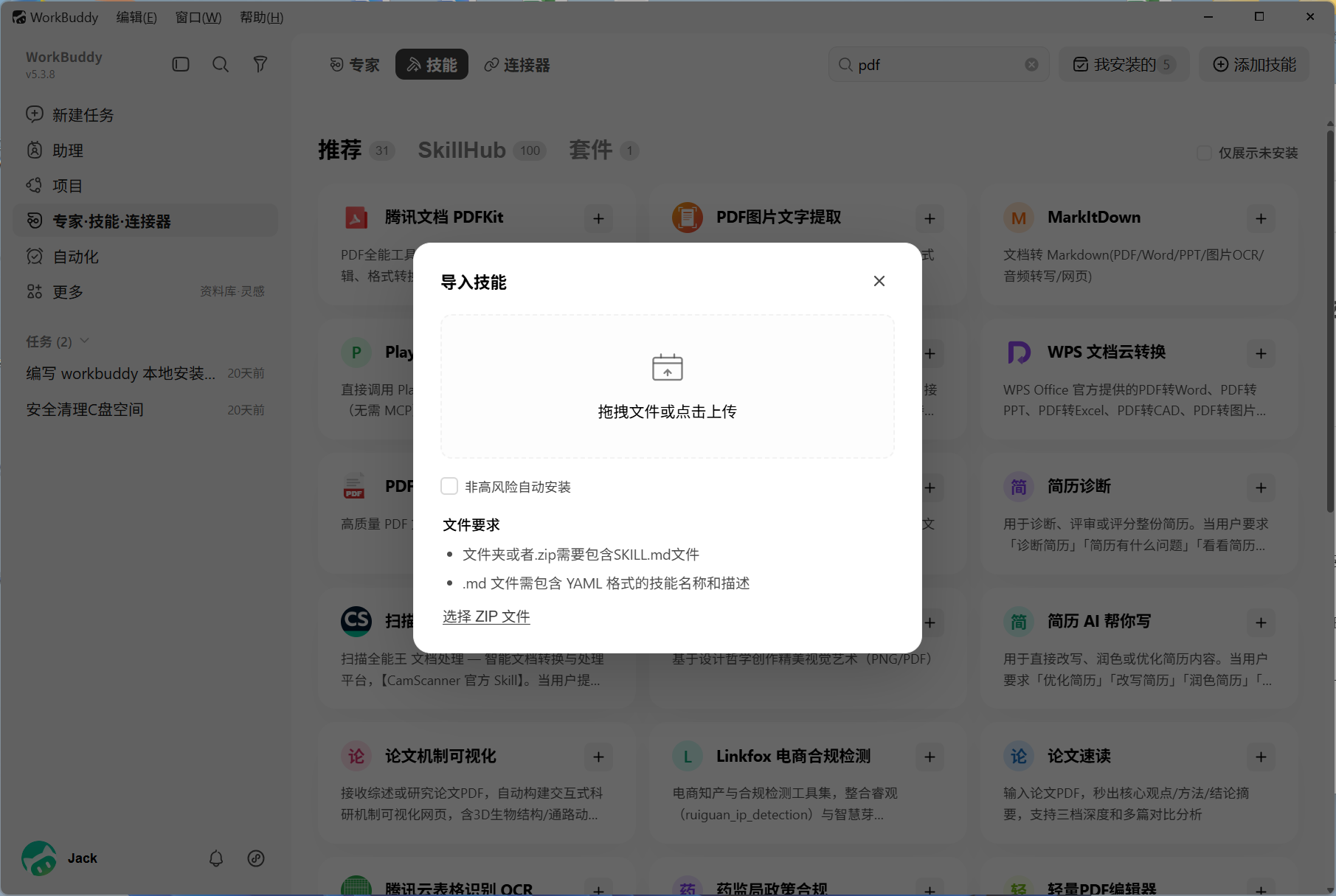Open the 帮助(H) menu
The height and width of the screenshot is (896, 1336).
pyautogui.click(x=262, y=17)
